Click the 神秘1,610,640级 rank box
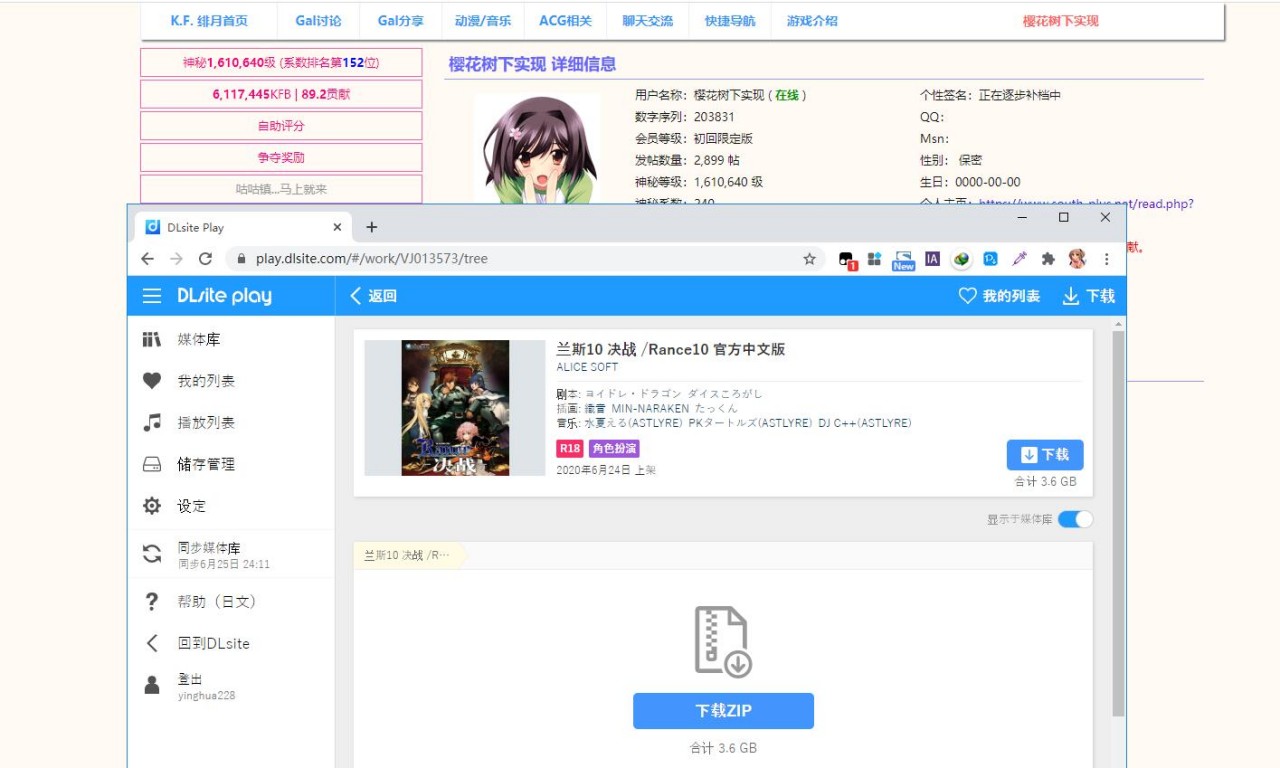This screenshot has width=1280, height=768. pos(281,63)
